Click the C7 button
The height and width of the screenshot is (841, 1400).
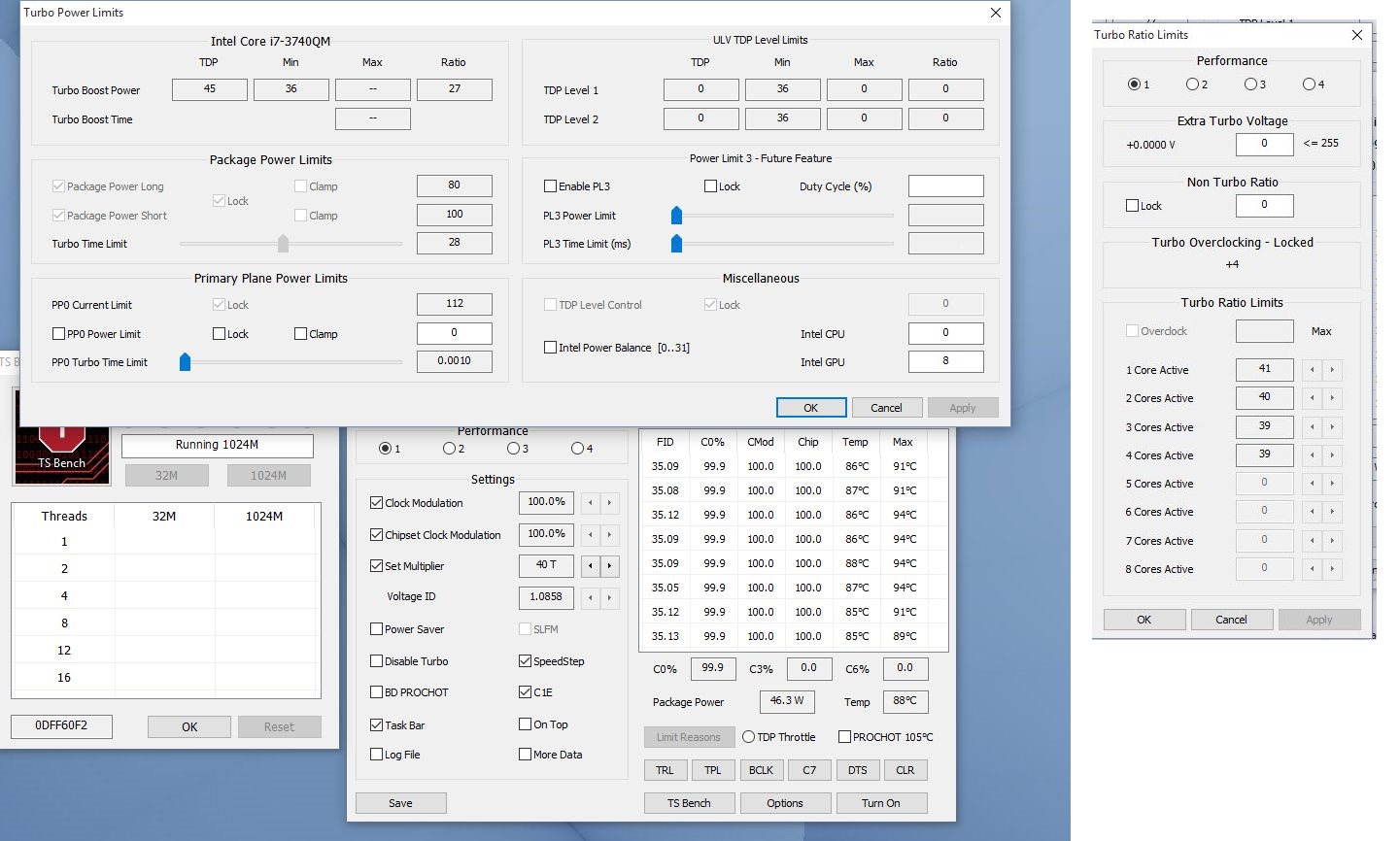(809, 770)
